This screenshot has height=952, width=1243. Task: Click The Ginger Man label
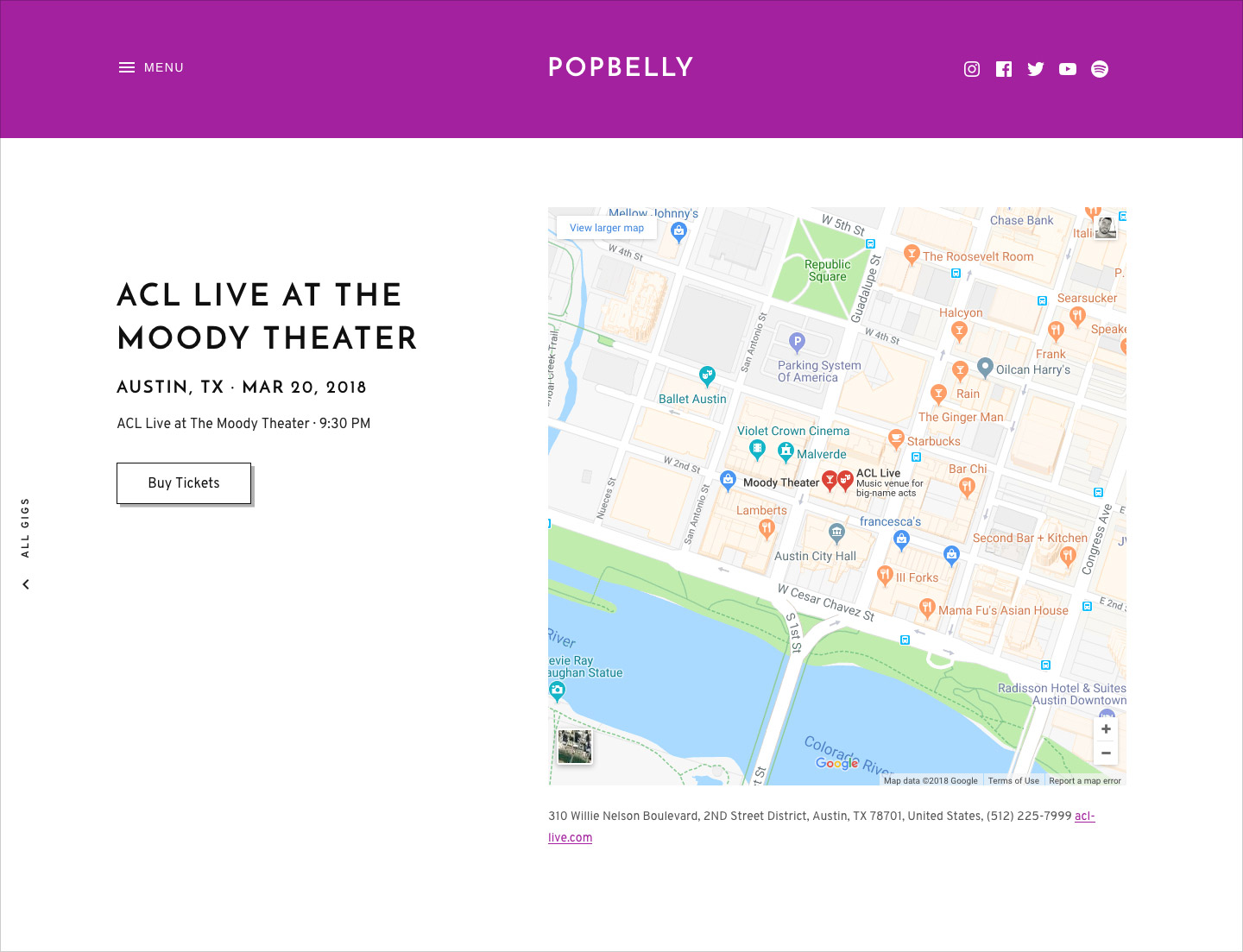(961, 417)
